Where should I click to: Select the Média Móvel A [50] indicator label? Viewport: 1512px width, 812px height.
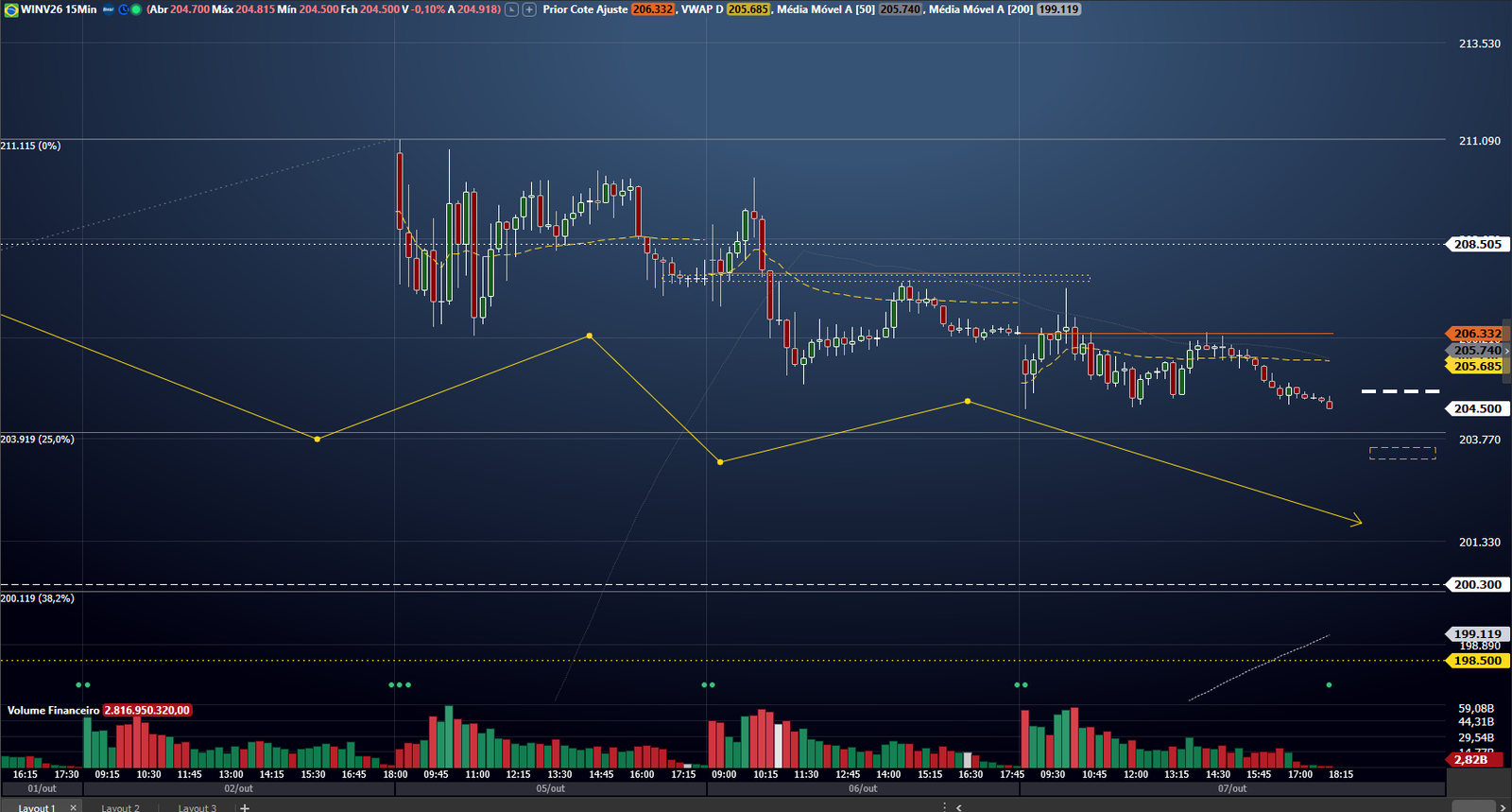coord(826,9)
